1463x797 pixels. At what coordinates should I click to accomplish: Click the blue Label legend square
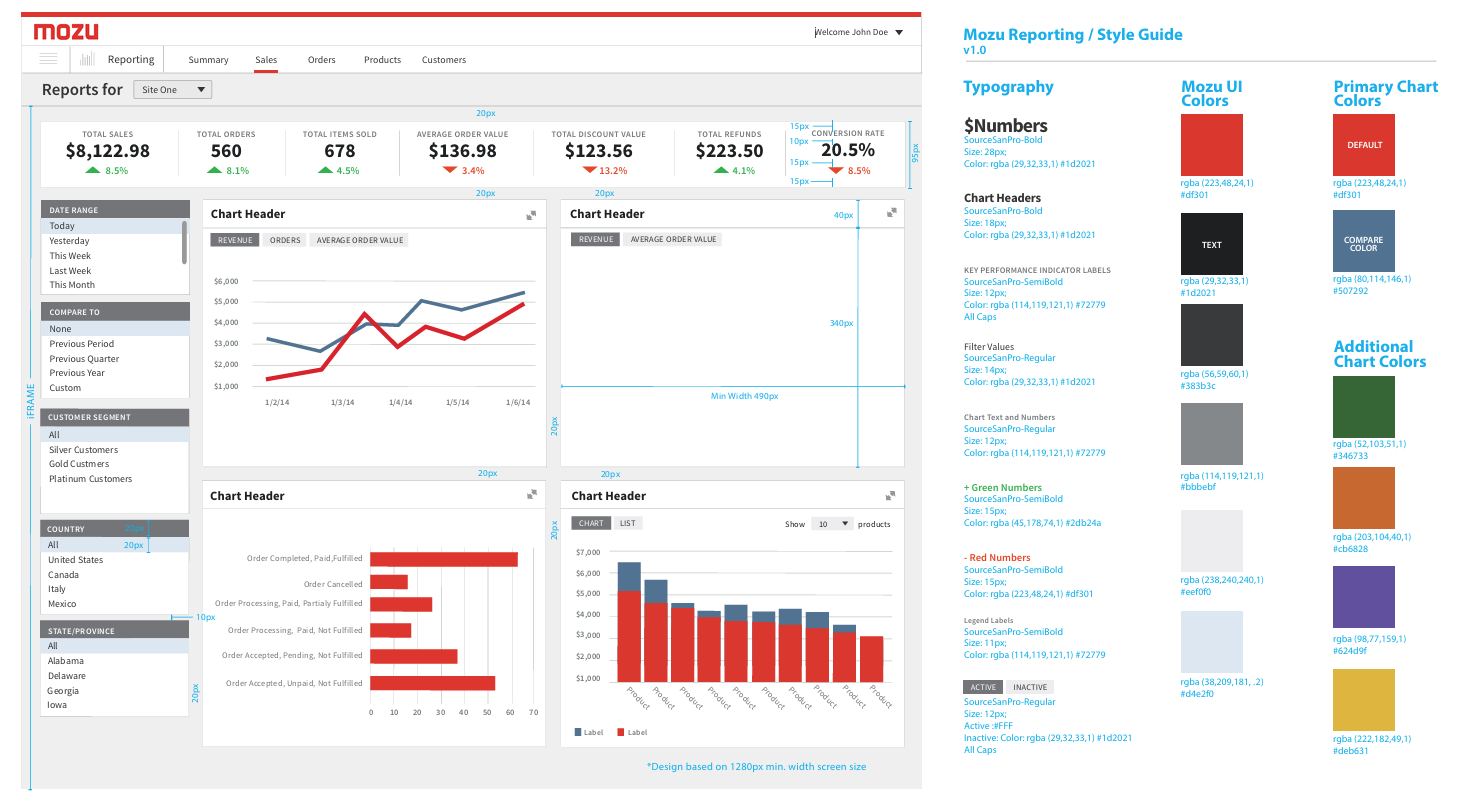(578, 733)
